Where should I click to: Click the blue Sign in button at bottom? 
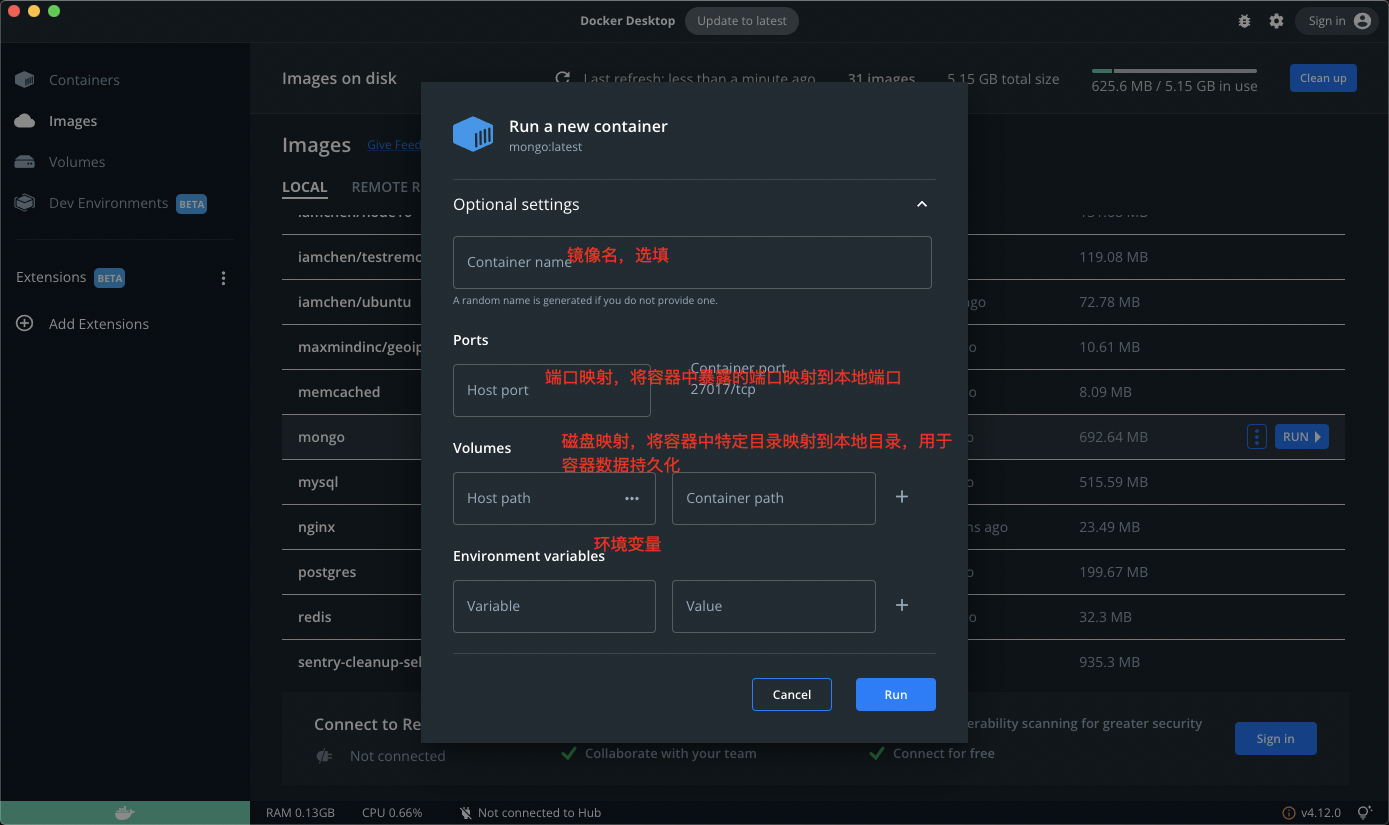(1276, 739)
